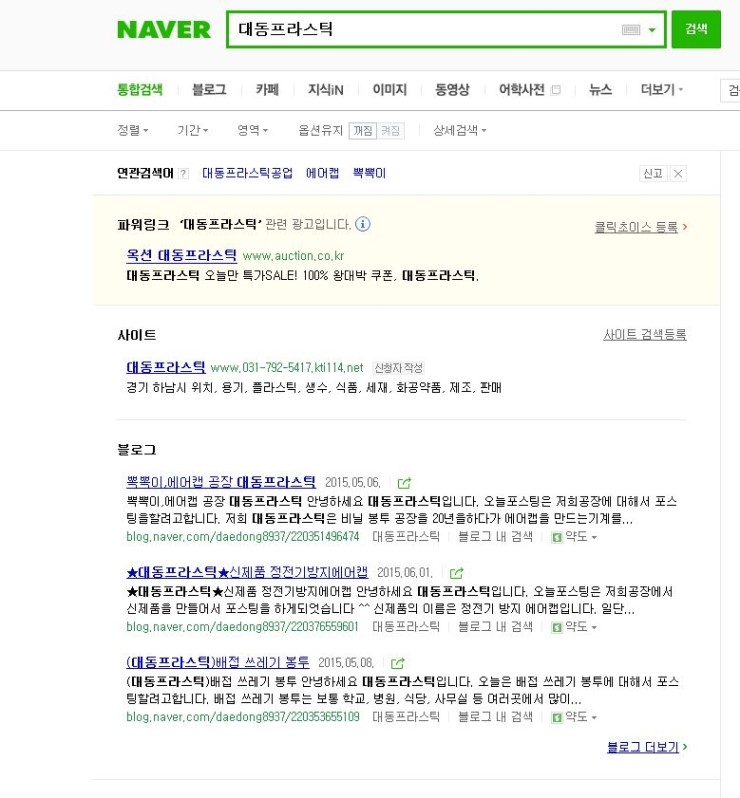The image size is (740, 798).
Task: Switch to the 카페 tab
Action: pyautogui.click(x=267, y=90)
